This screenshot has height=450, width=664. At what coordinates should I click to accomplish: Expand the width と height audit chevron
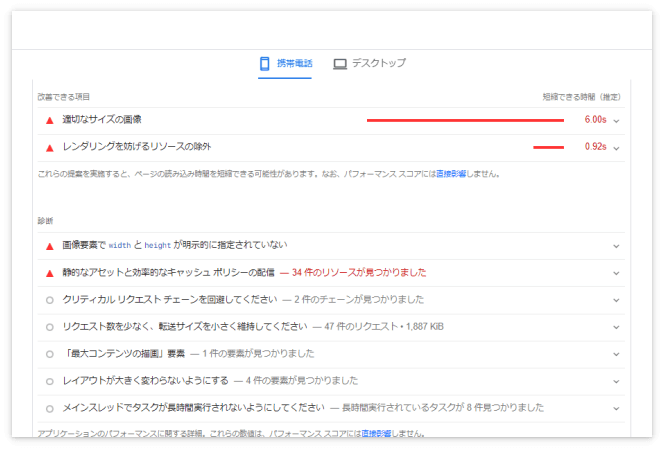[616, 246]
